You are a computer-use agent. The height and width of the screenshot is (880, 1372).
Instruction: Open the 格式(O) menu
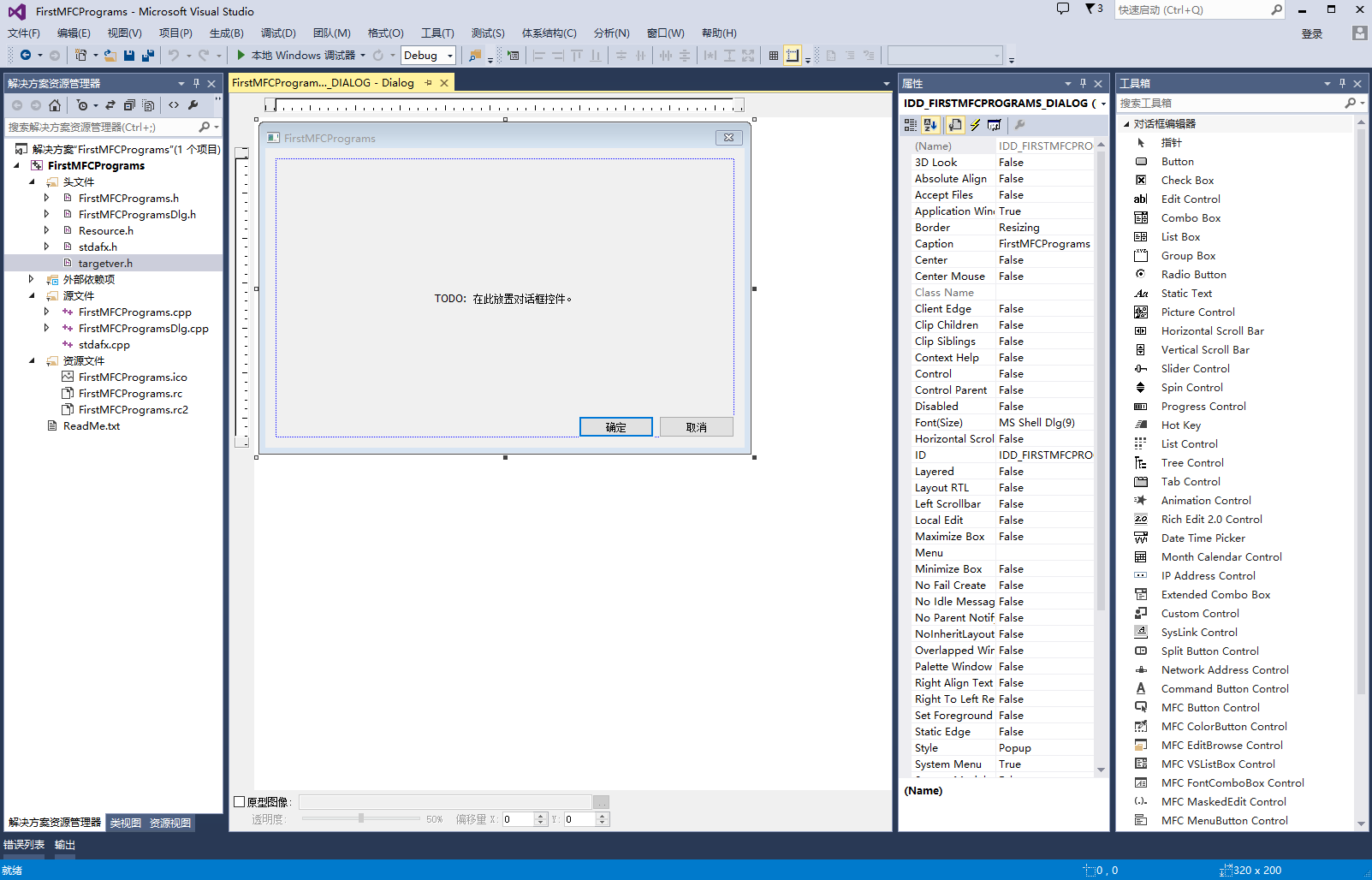coord(385,33)
